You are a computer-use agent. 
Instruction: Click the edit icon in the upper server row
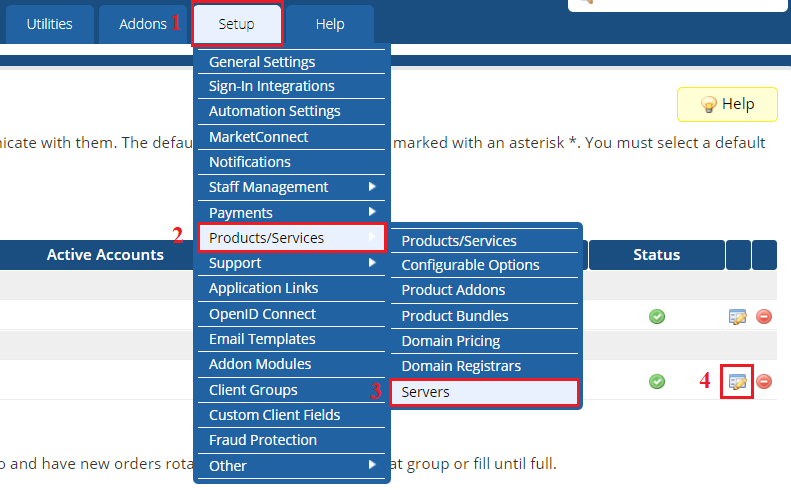[x=738, y=317]
